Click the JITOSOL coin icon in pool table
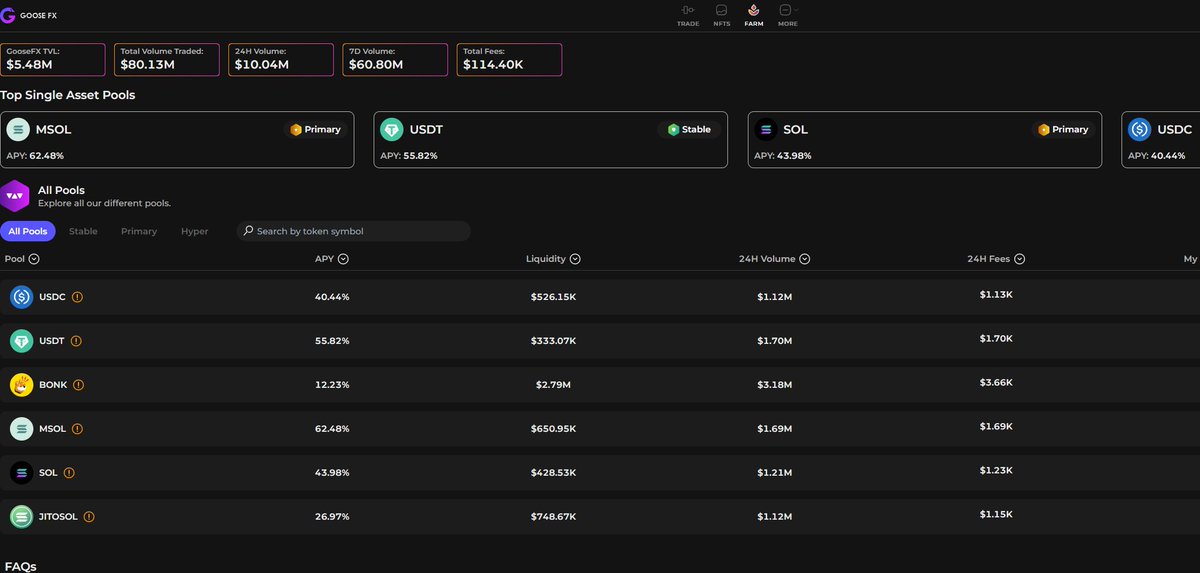1200x573 pixels. click(x=21, y=517)
